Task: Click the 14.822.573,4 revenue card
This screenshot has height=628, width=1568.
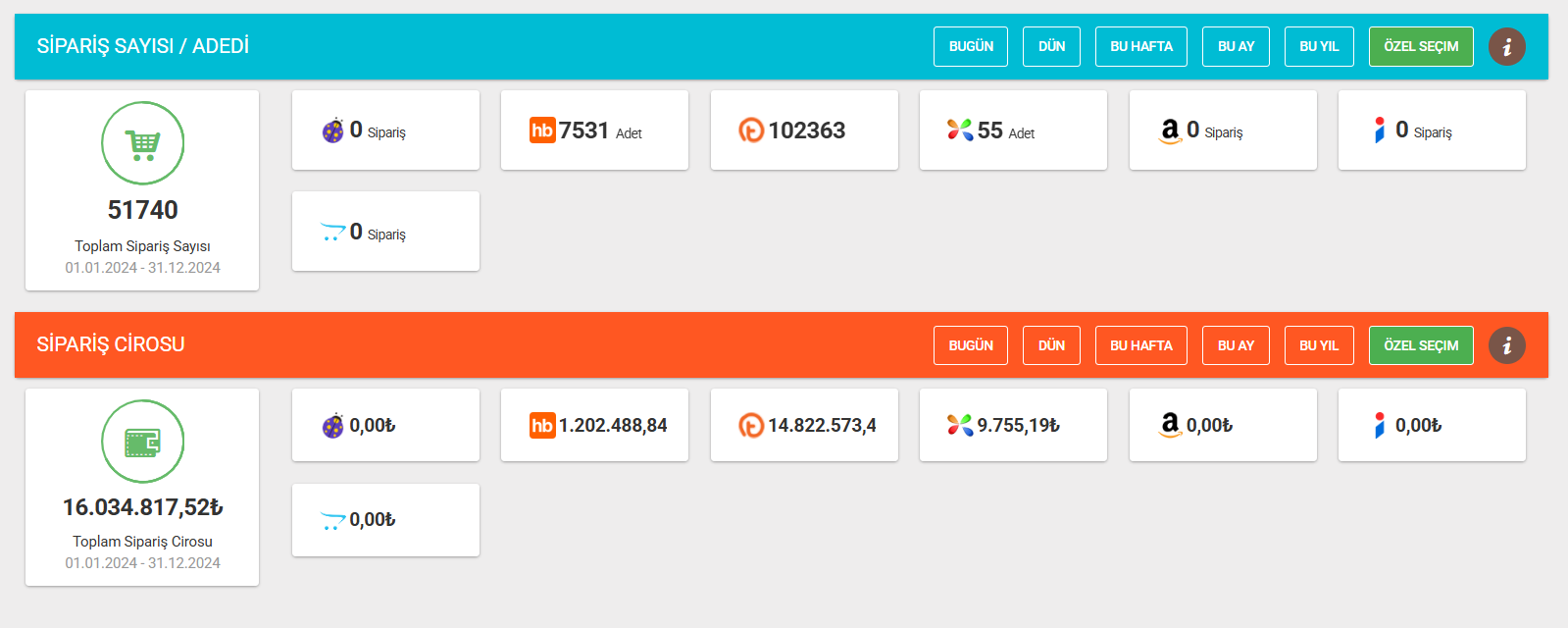Action: pyautogui.click(x=804, y=425)
